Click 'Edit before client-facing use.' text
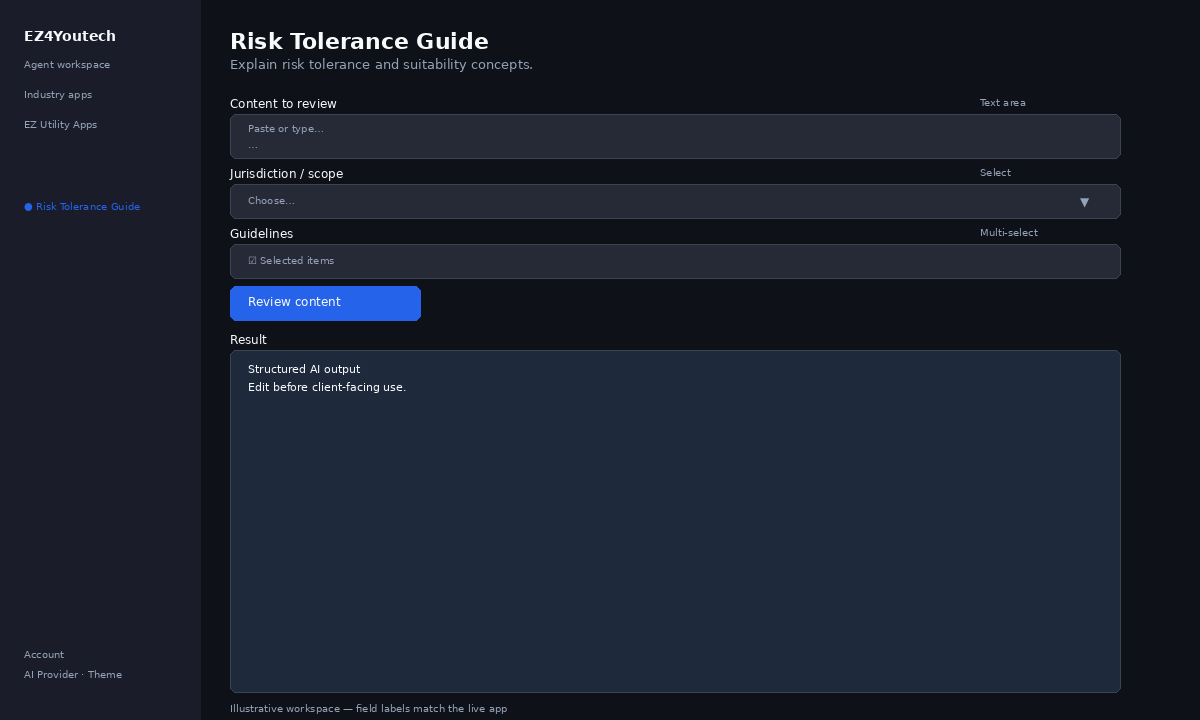This screenshot has height=720, width=1200. pyautogui.click(x=327, y=388)
